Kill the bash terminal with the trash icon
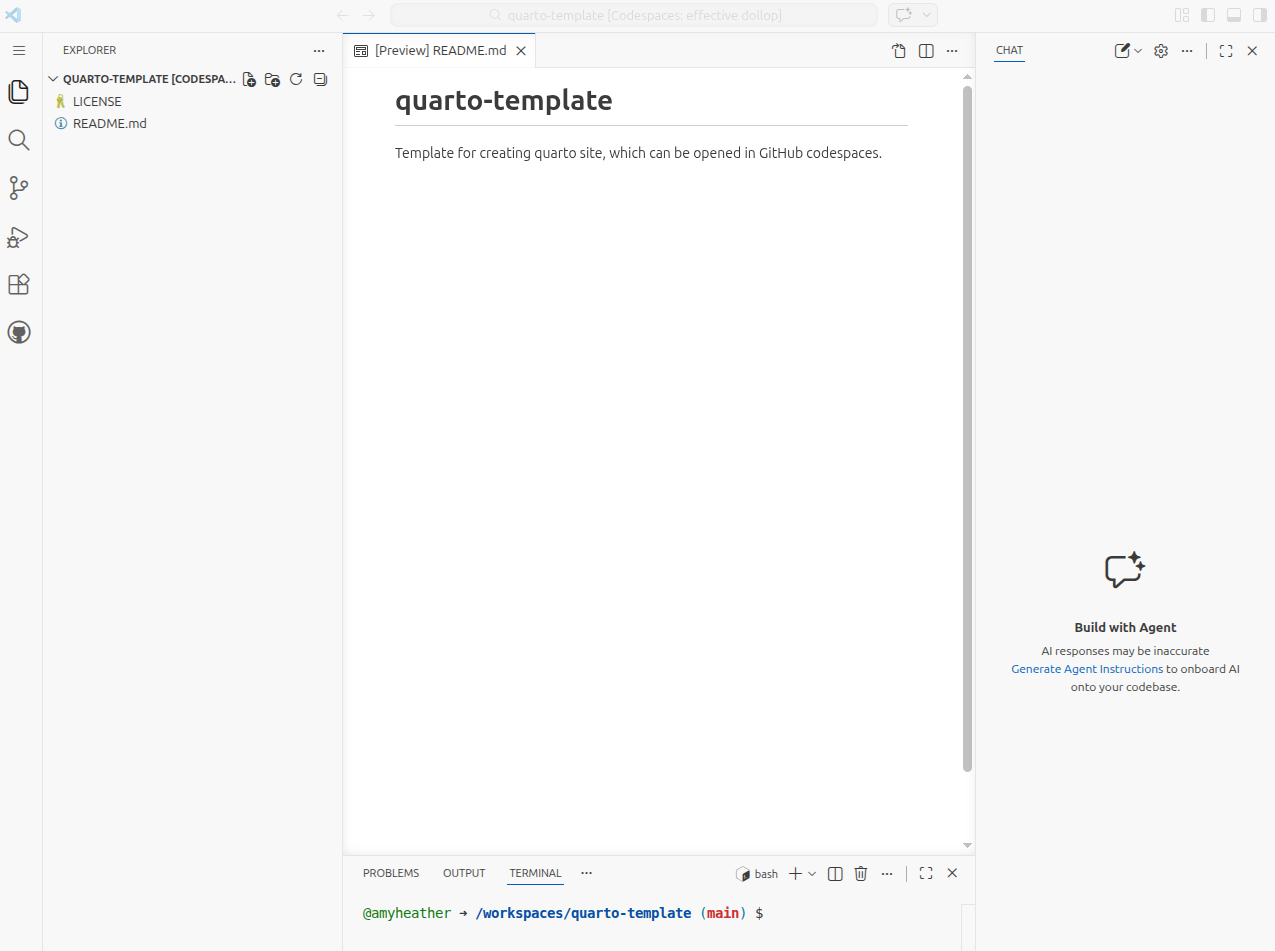 [x=861, y=873]
